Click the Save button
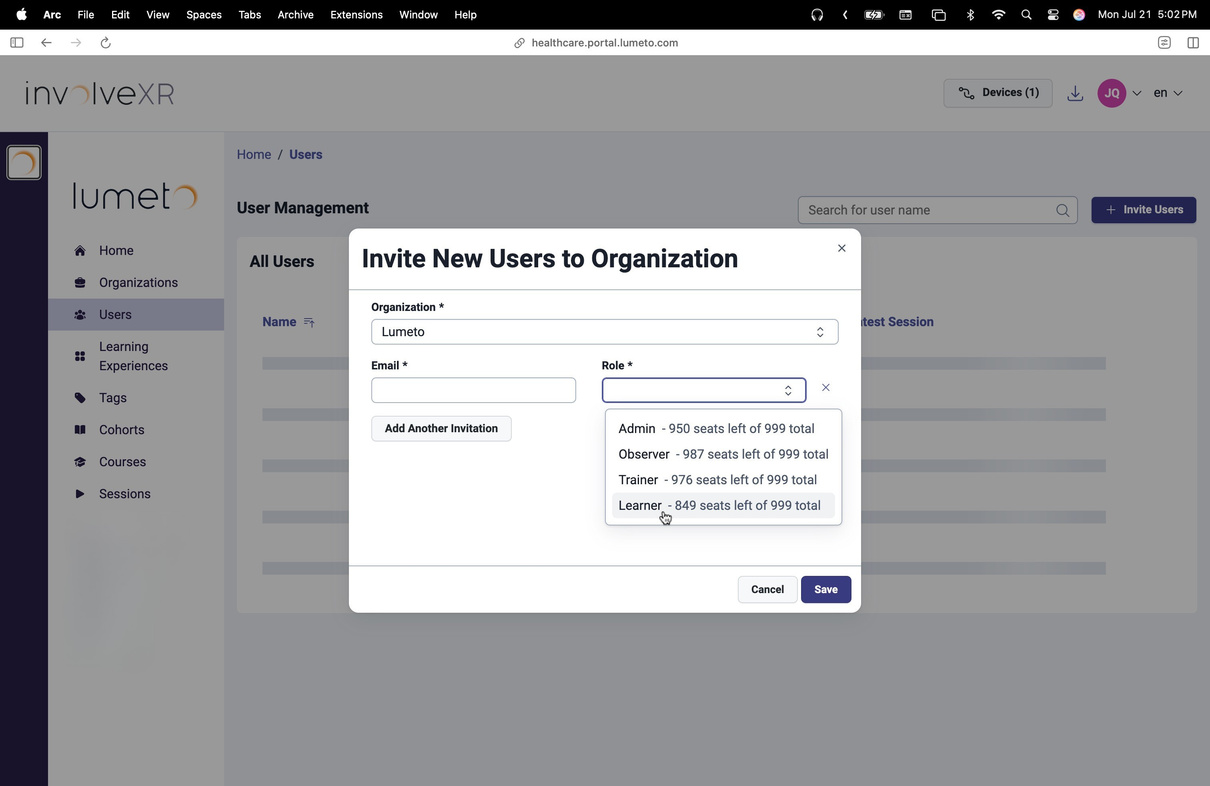 pos(826,590)
